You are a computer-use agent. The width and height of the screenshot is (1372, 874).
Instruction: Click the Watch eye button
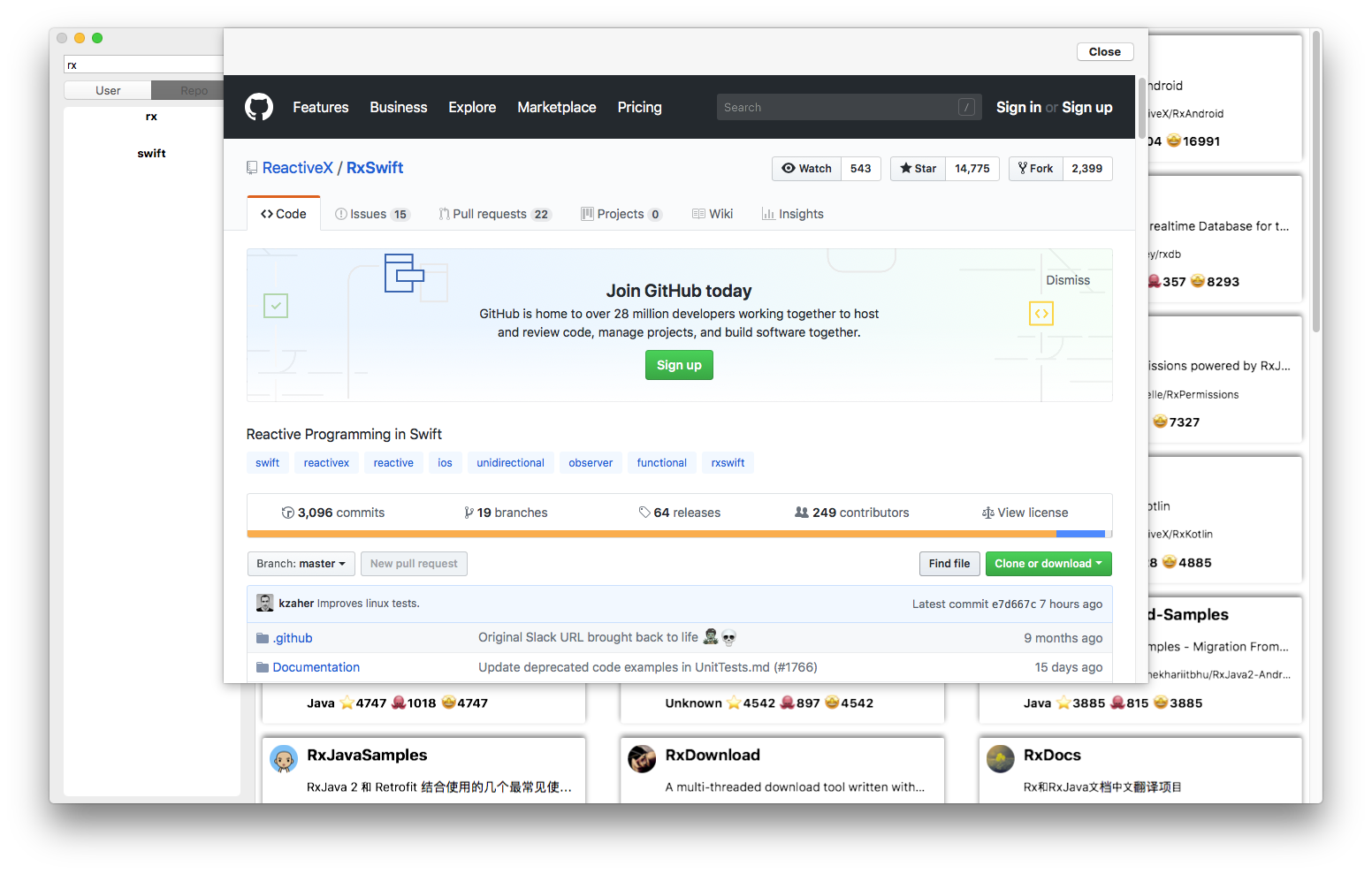click(x=806, y=169)
